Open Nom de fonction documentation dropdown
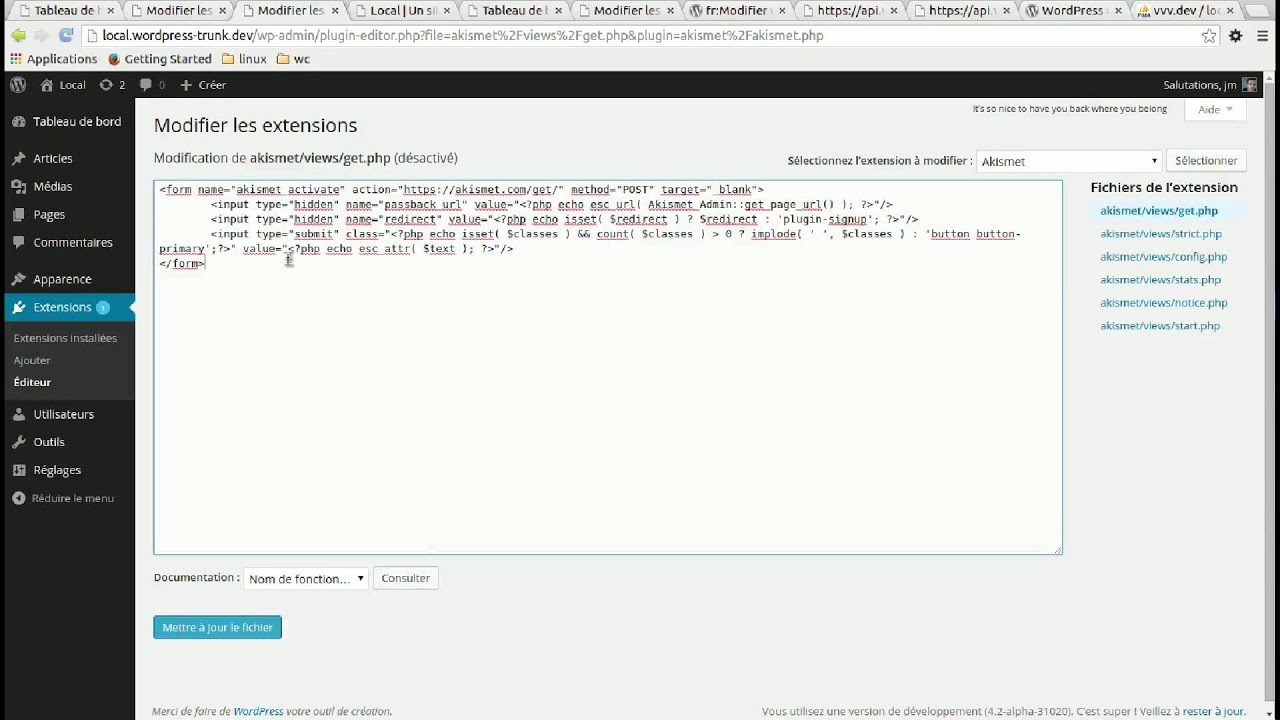 (306, 578)
